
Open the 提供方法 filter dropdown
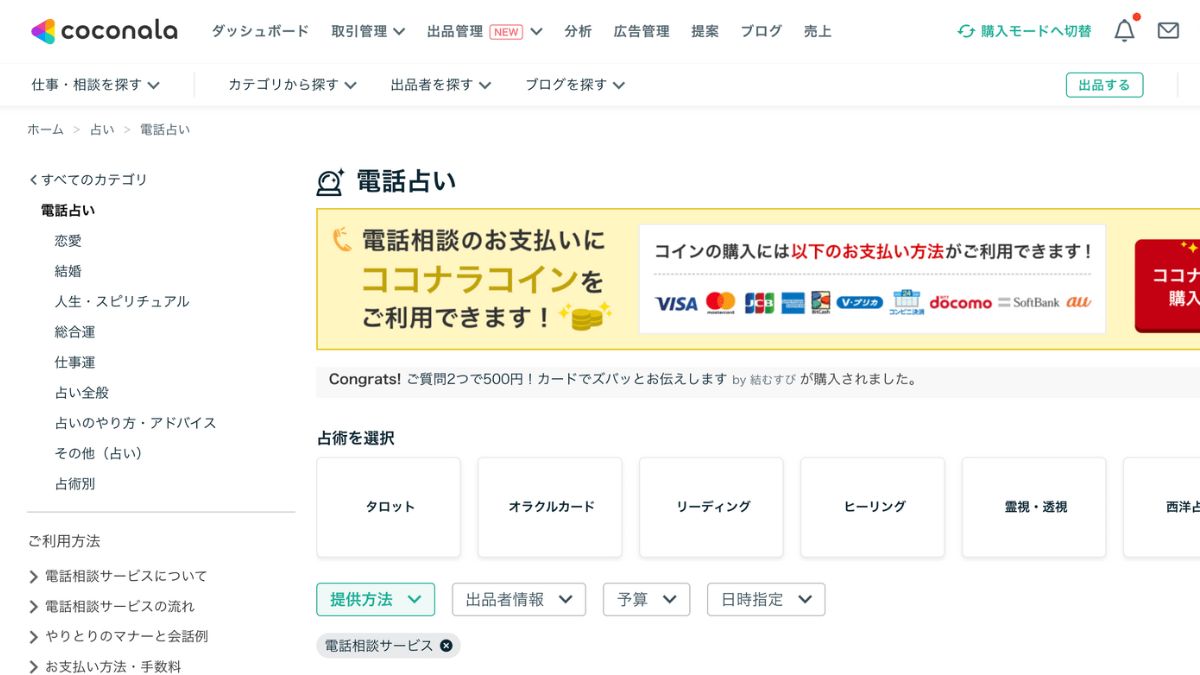pos(376,599)
